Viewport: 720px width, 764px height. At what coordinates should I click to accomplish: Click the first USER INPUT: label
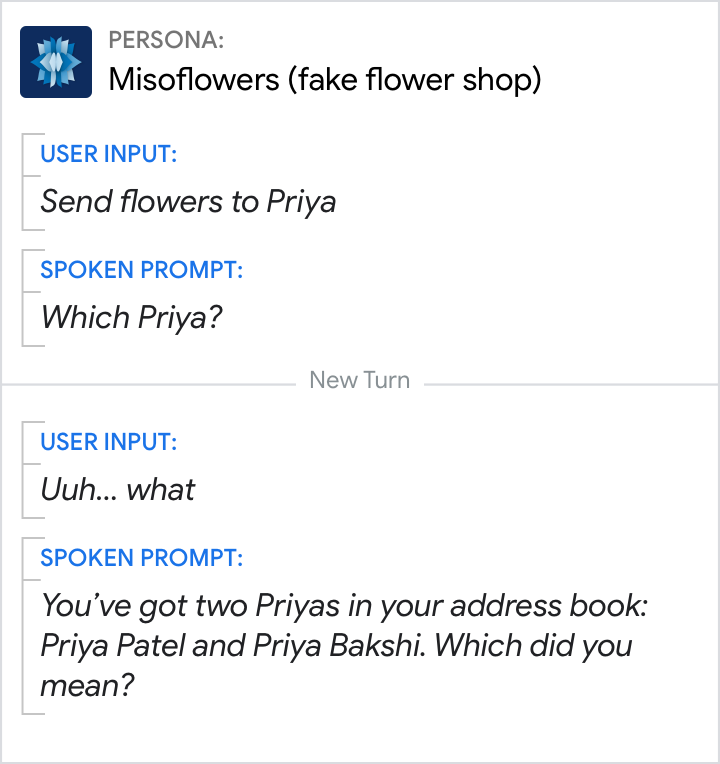click(x=109, y=154)
